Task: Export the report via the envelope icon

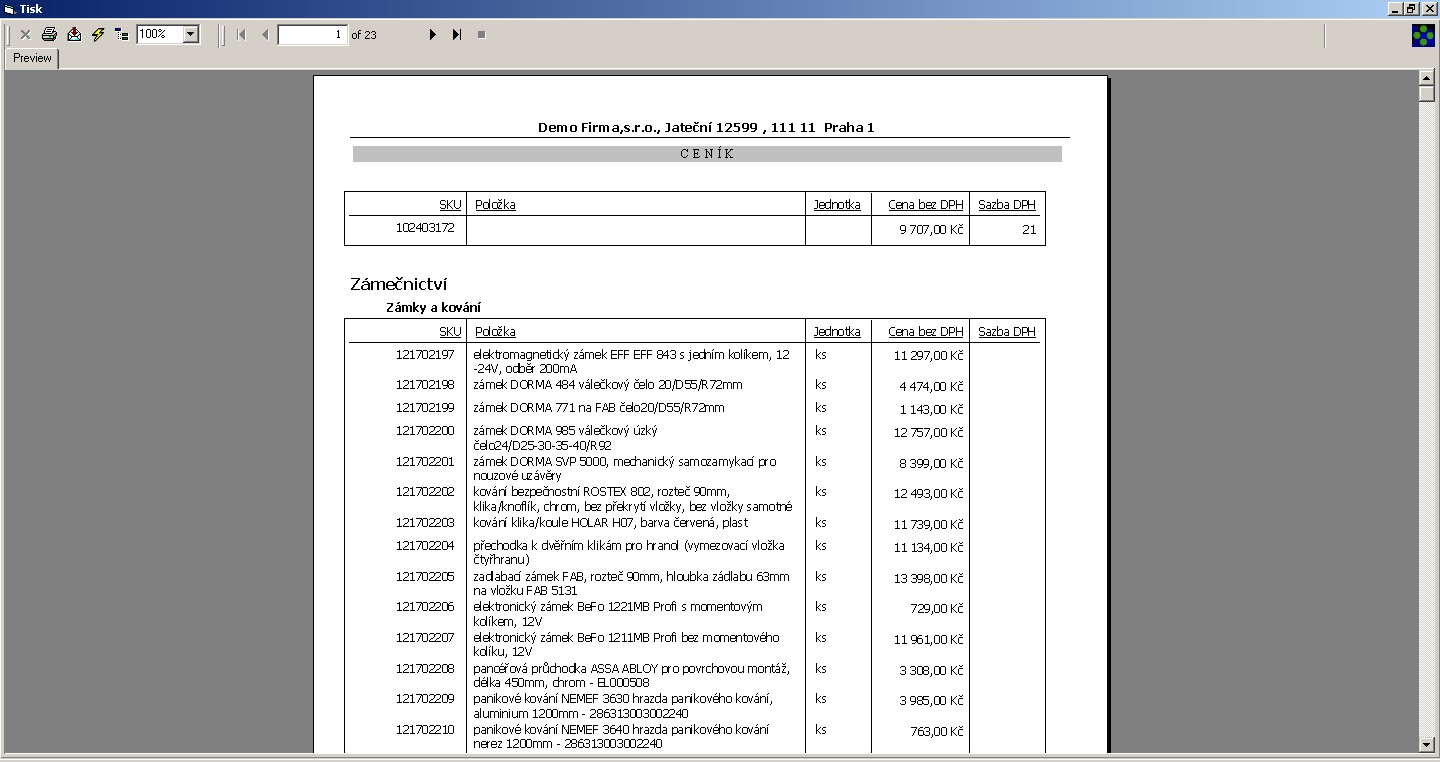Action: (74, 34)
